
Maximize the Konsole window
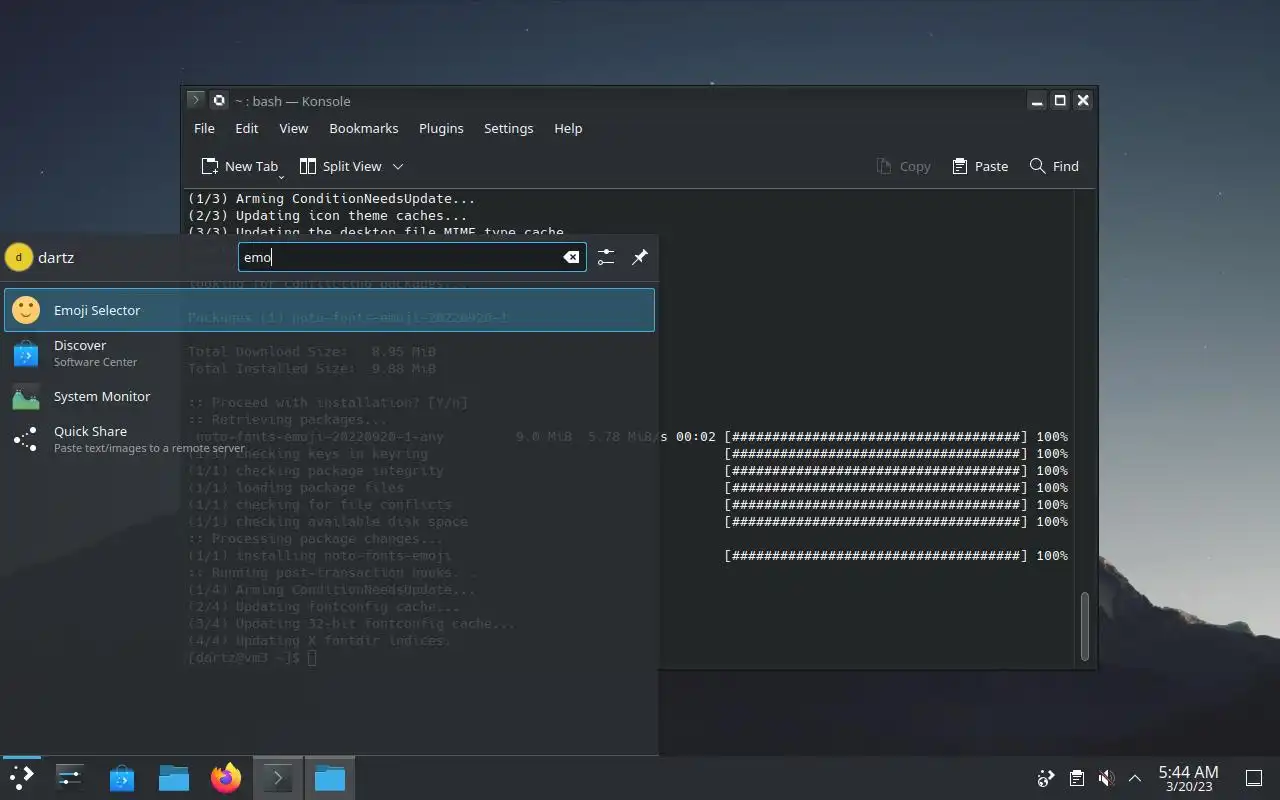pyautogui.click(x=1060, y=100)
